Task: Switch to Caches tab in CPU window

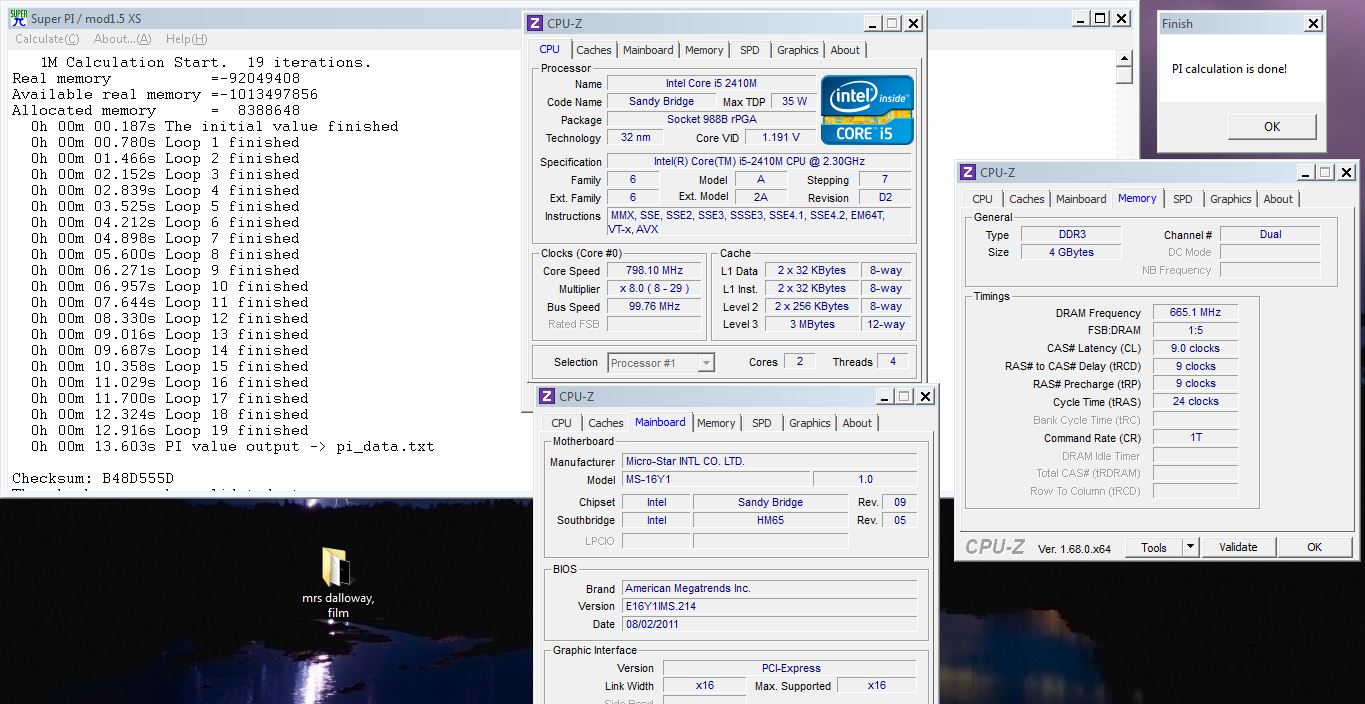Action: tap(594, 50)
